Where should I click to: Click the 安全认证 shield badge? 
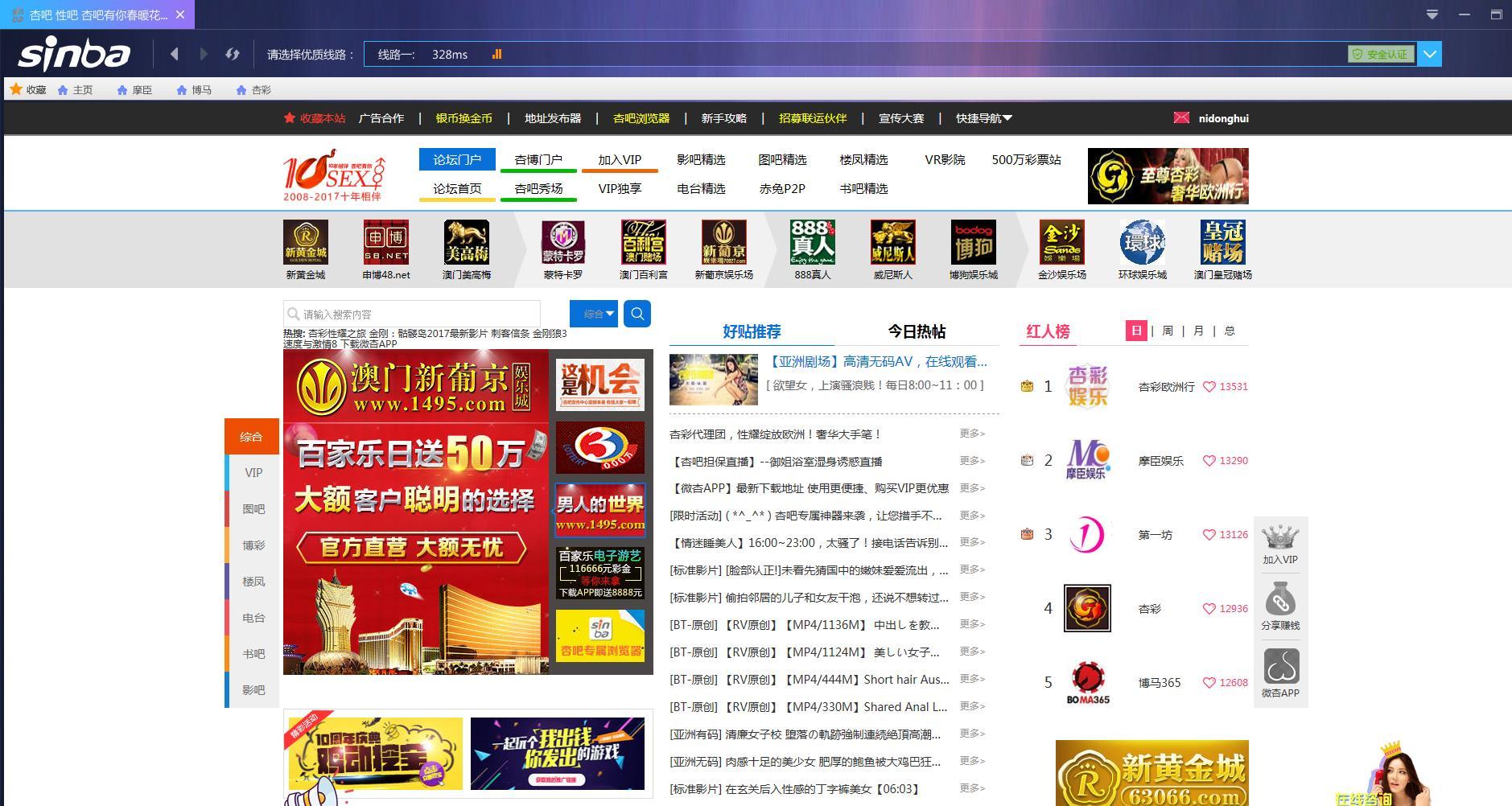(x=1381, y=54)
